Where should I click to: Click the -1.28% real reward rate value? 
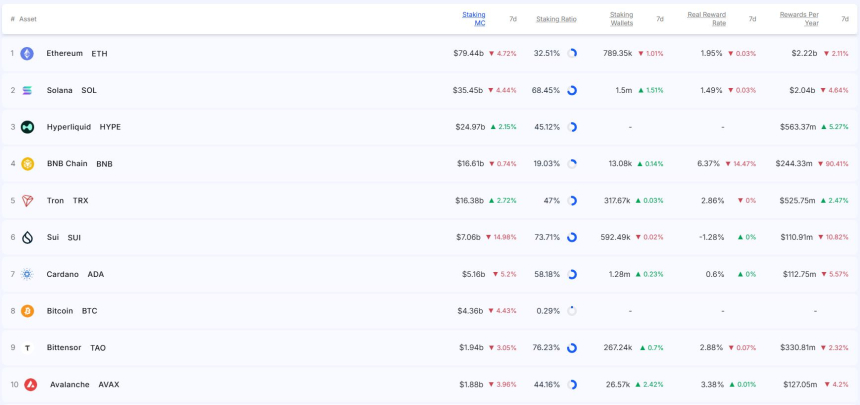pyautogui.click(x=711, y=238)
